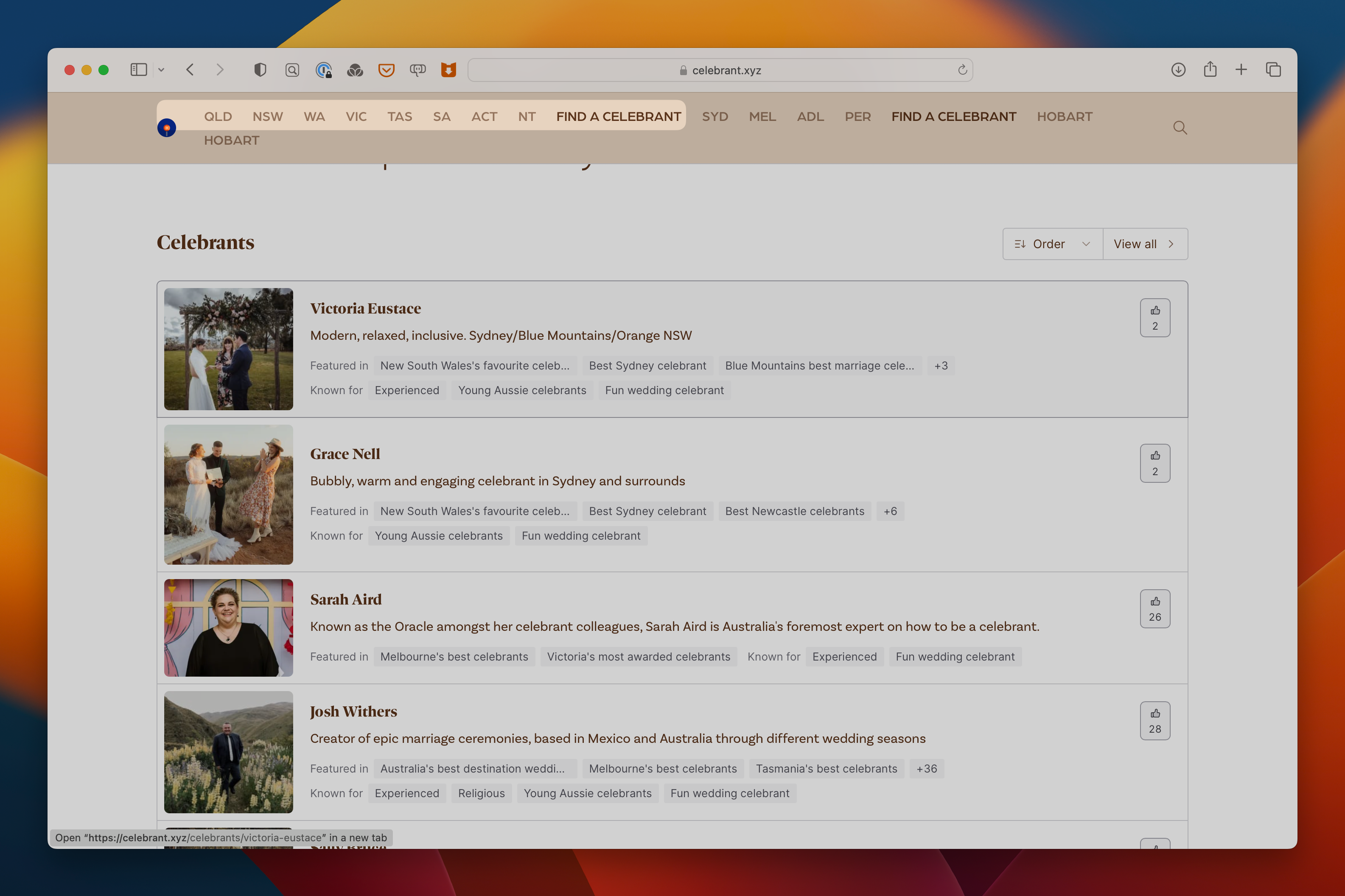1345x896 pixels.
Task: Click the site logo icon
Action: (x=167, y=128)
